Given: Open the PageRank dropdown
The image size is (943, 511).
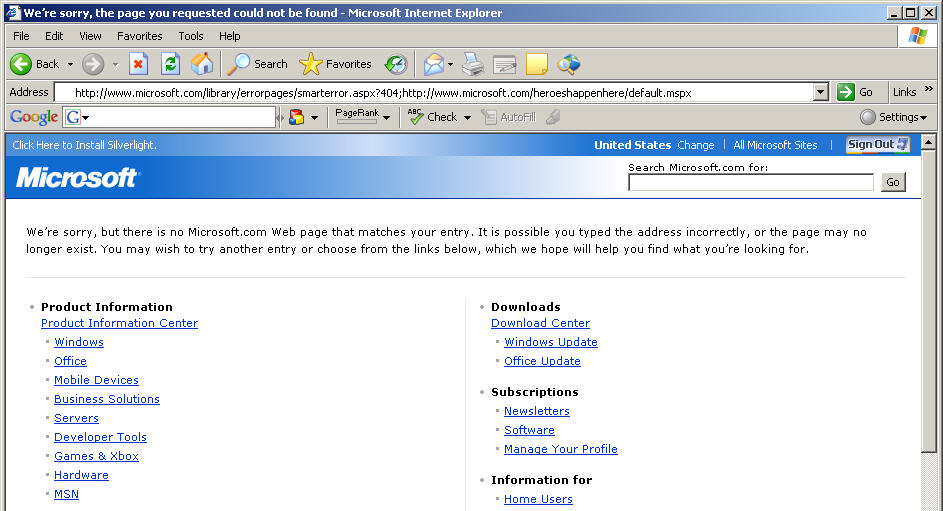Looking at the screenshot, I should (x=363, y=116).
